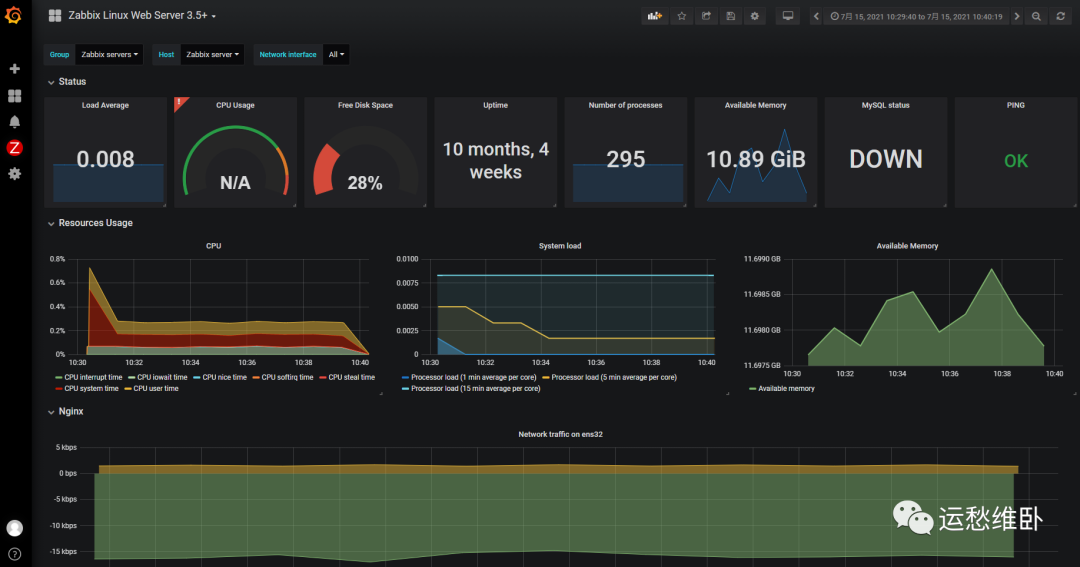
Task: Toggle Available memory legend series
Action: [x=786, y=388]
